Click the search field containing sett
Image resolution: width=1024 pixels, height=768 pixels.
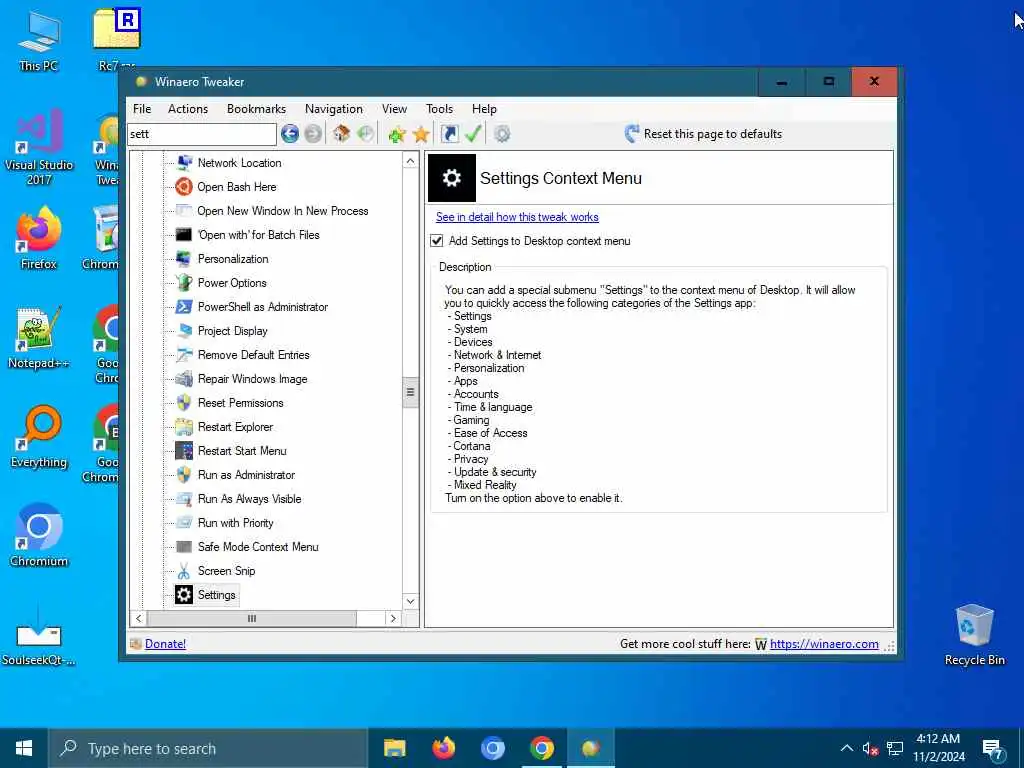click(202, 134)
